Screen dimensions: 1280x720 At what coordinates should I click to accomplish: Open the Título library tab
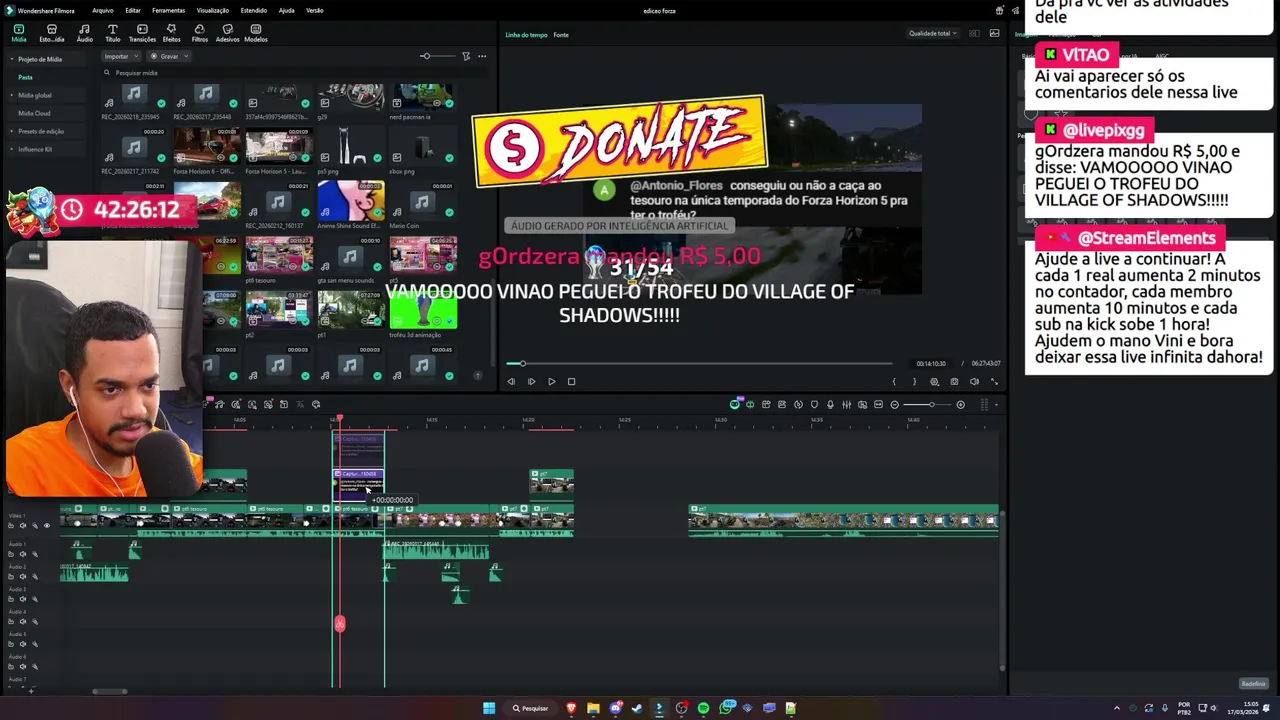(x=112, y=33)
